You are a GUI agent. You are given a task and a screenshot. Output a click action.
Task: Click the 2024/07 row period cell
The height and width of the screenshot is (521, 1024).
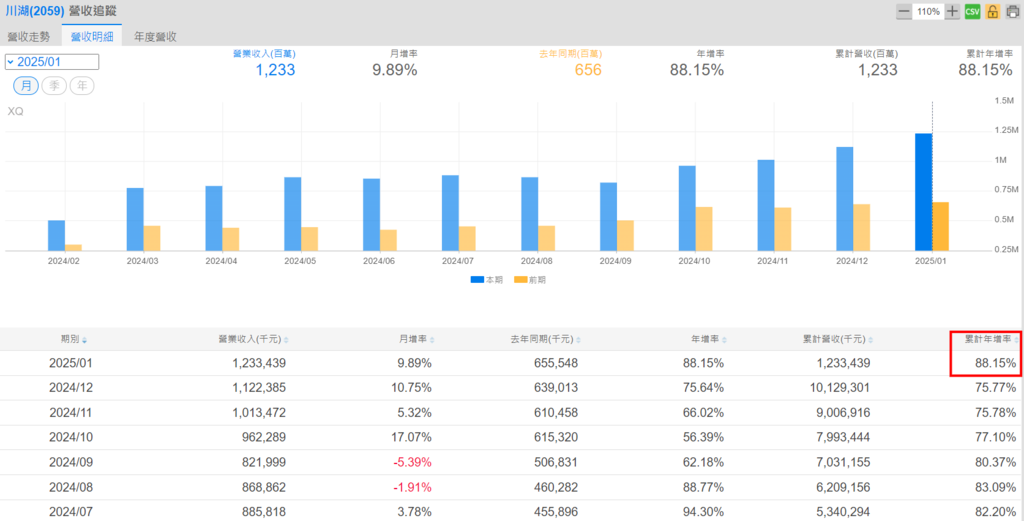[71, 512]
